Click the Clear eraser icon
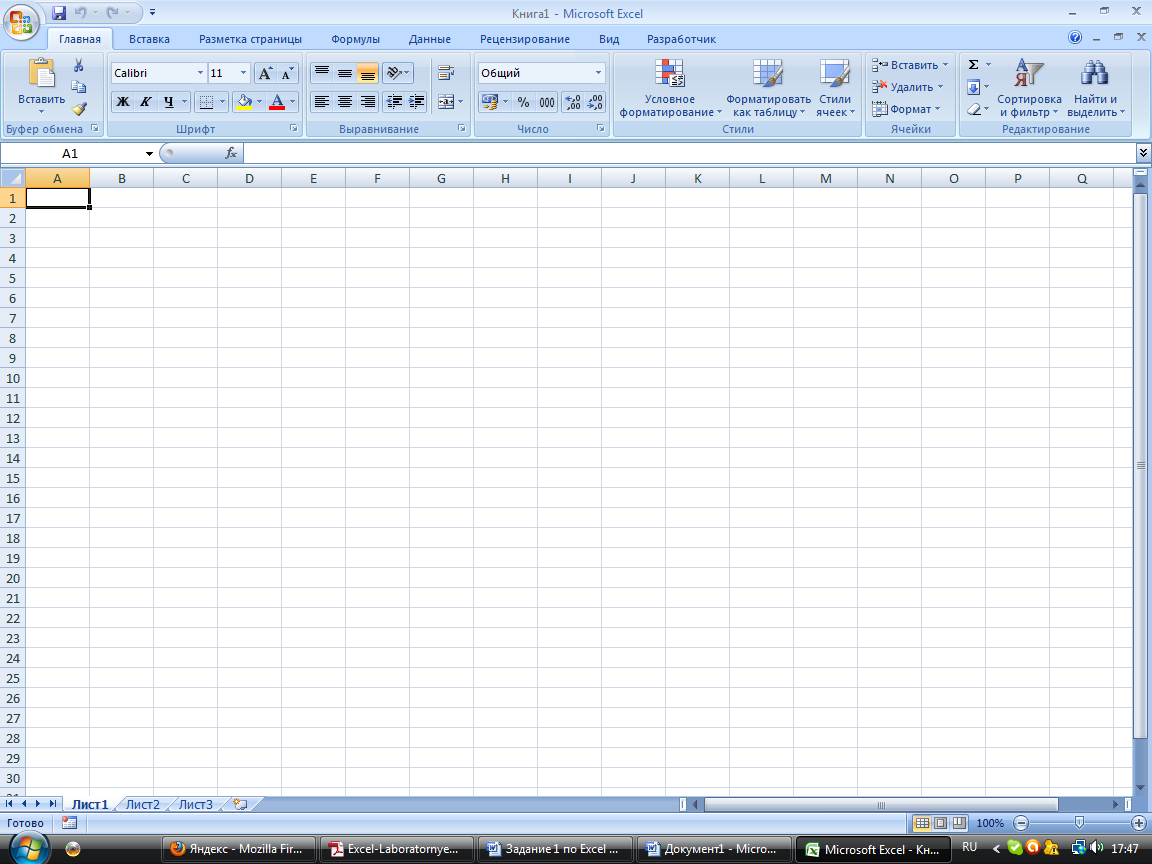The width and height of the screenshot is (1152, 864). (x=973, y=109)
